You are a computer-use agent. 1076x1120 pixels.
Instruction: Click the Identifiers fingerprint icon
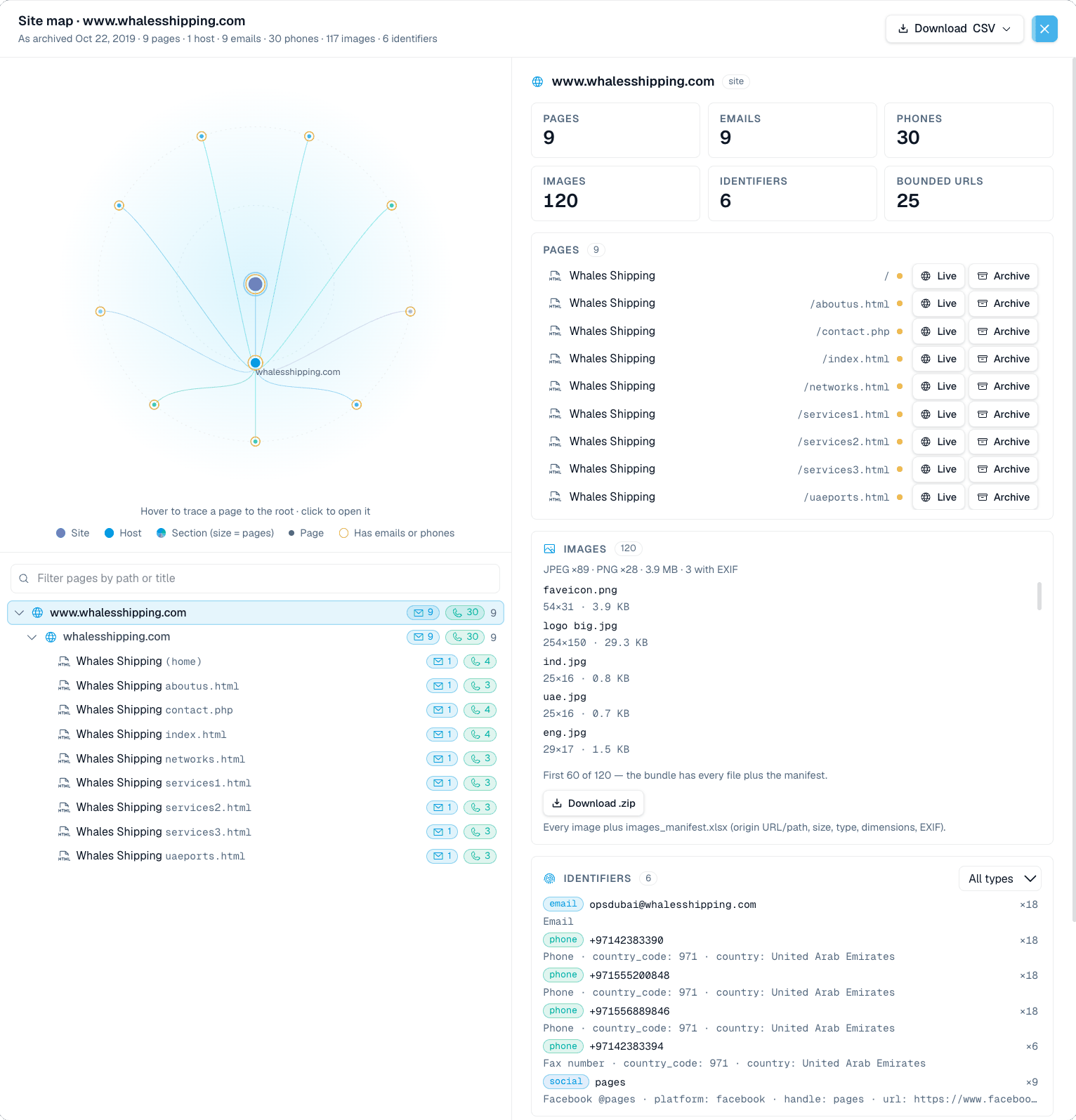pyautogui.click(x=550, y=879)
